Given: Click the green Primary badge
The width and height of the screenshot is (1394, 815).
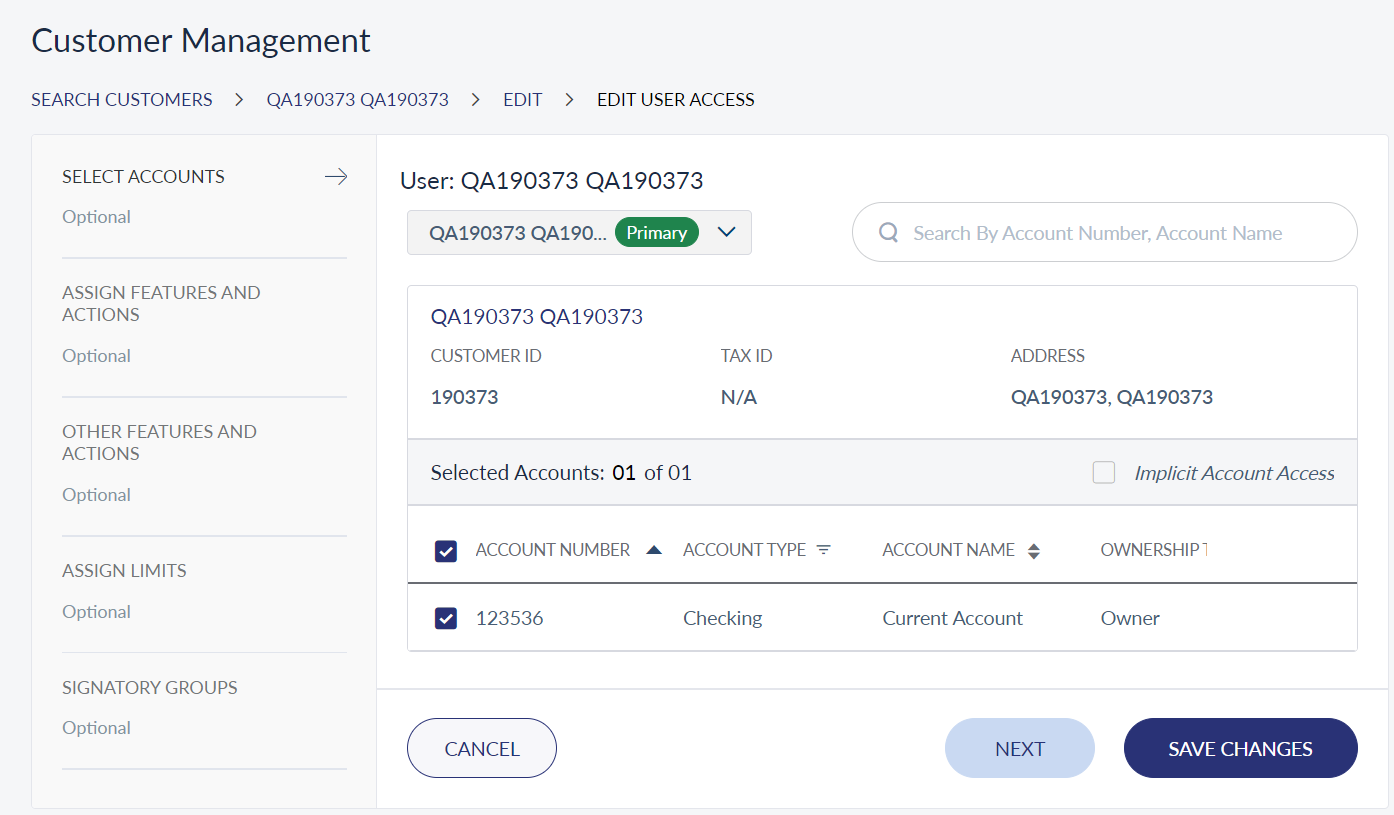Looking at the screenshot, I should tap(656, 233).
